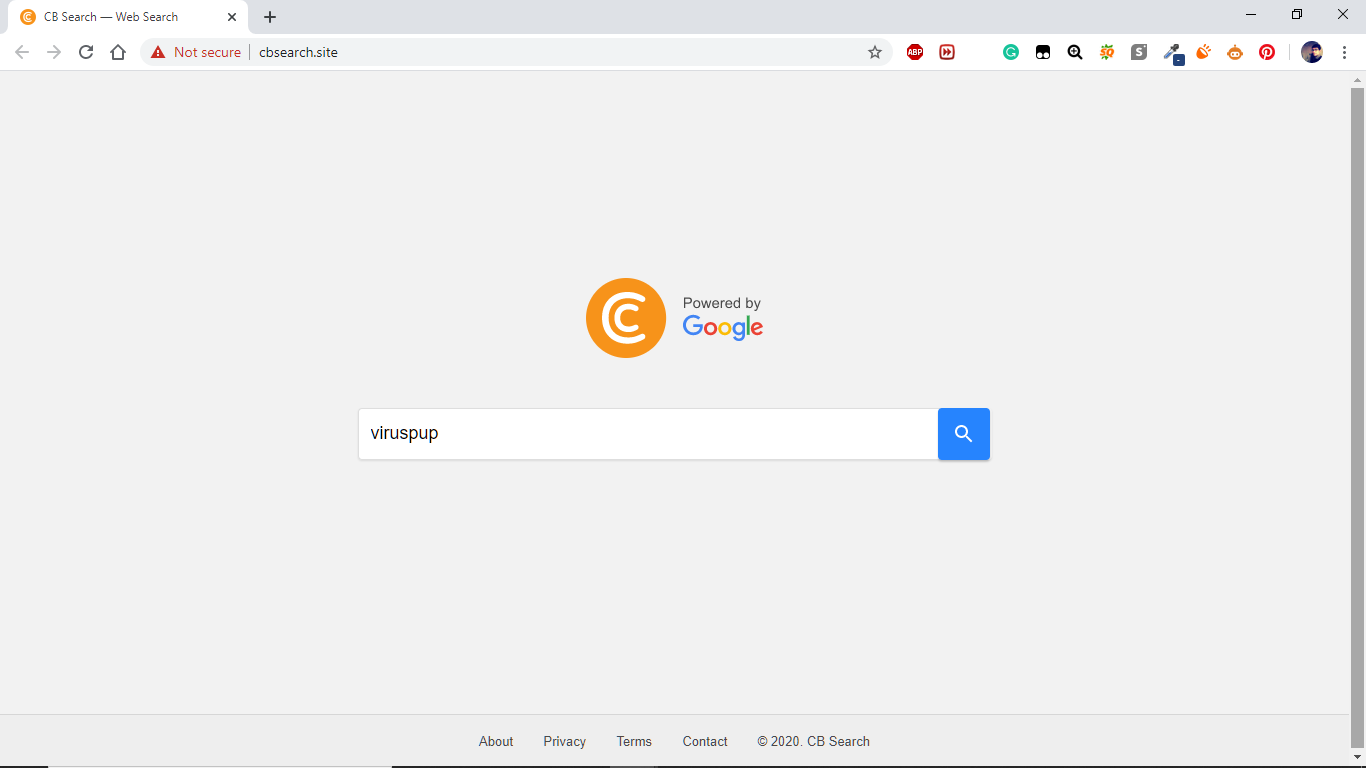Reload the current page
Screen dimensions: 1366x768
pyautogui.click(x=85, y=52)
